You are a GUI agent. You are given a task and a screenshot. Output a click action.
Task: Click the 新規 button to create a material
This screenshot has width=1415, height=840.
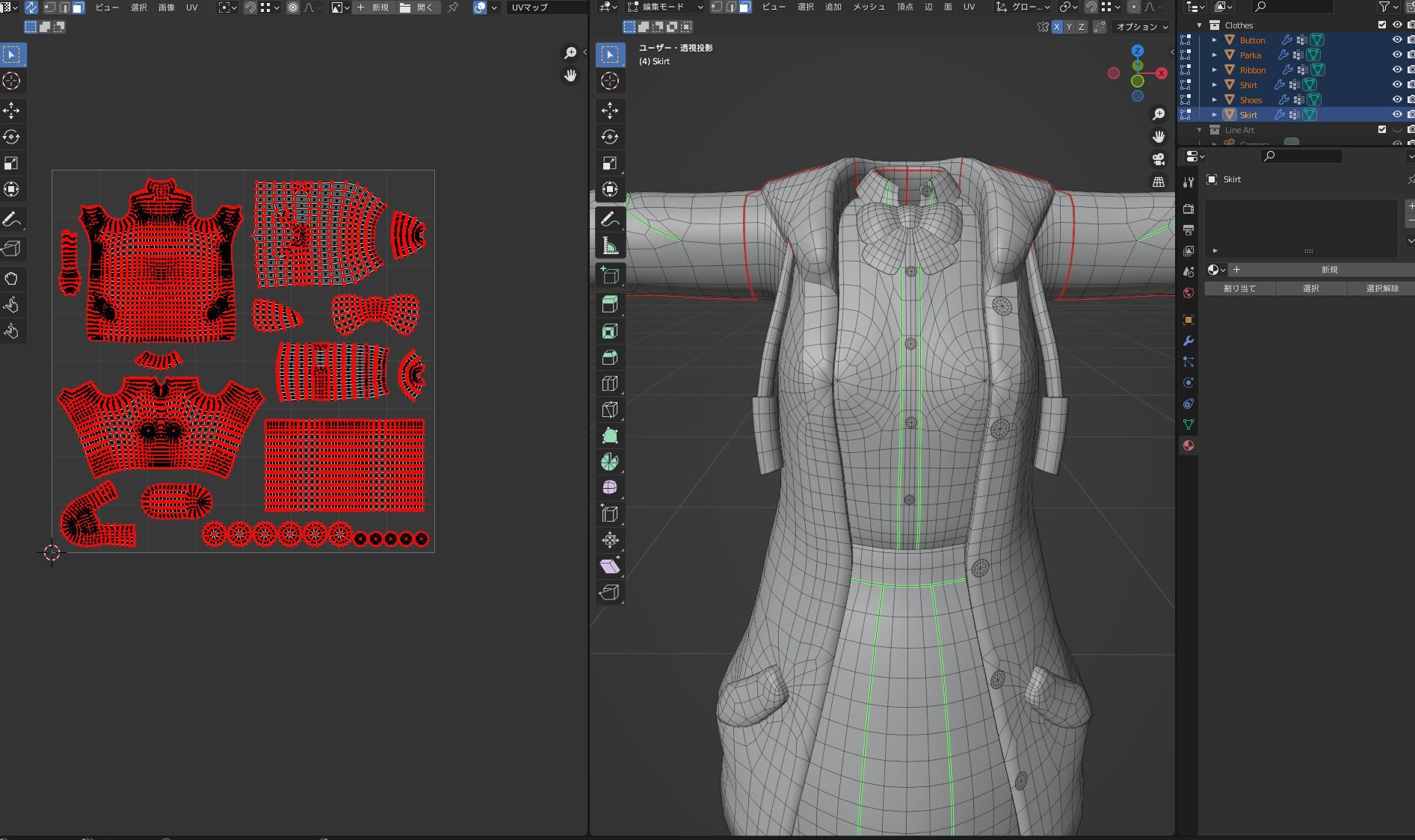click(1330, 270)
